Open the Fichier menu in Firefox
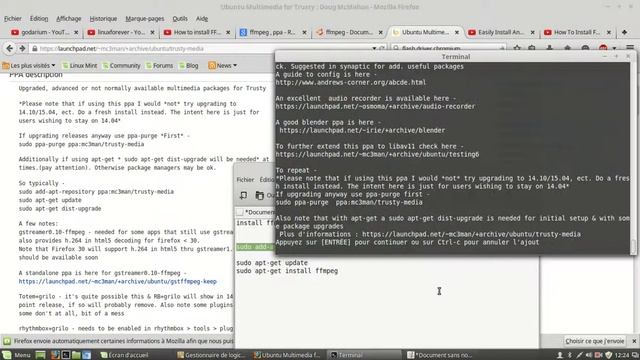 tap(13, 19)
